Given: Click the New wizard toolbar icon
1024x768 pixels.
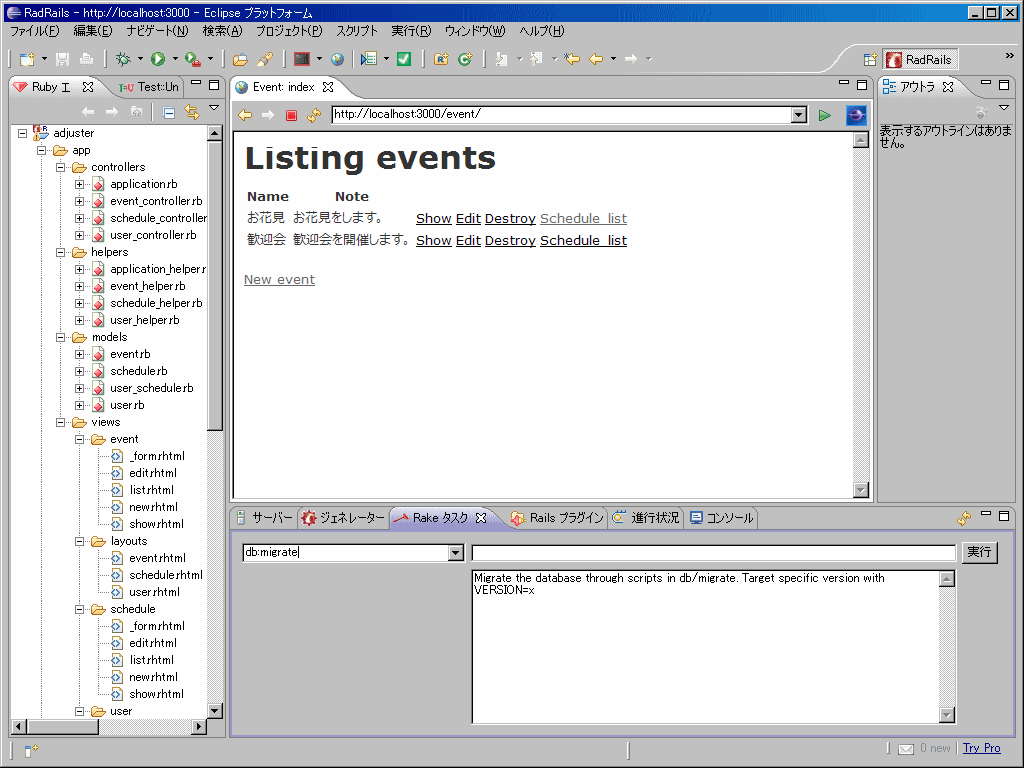Looking at the screenshot, I should point(27,59).
